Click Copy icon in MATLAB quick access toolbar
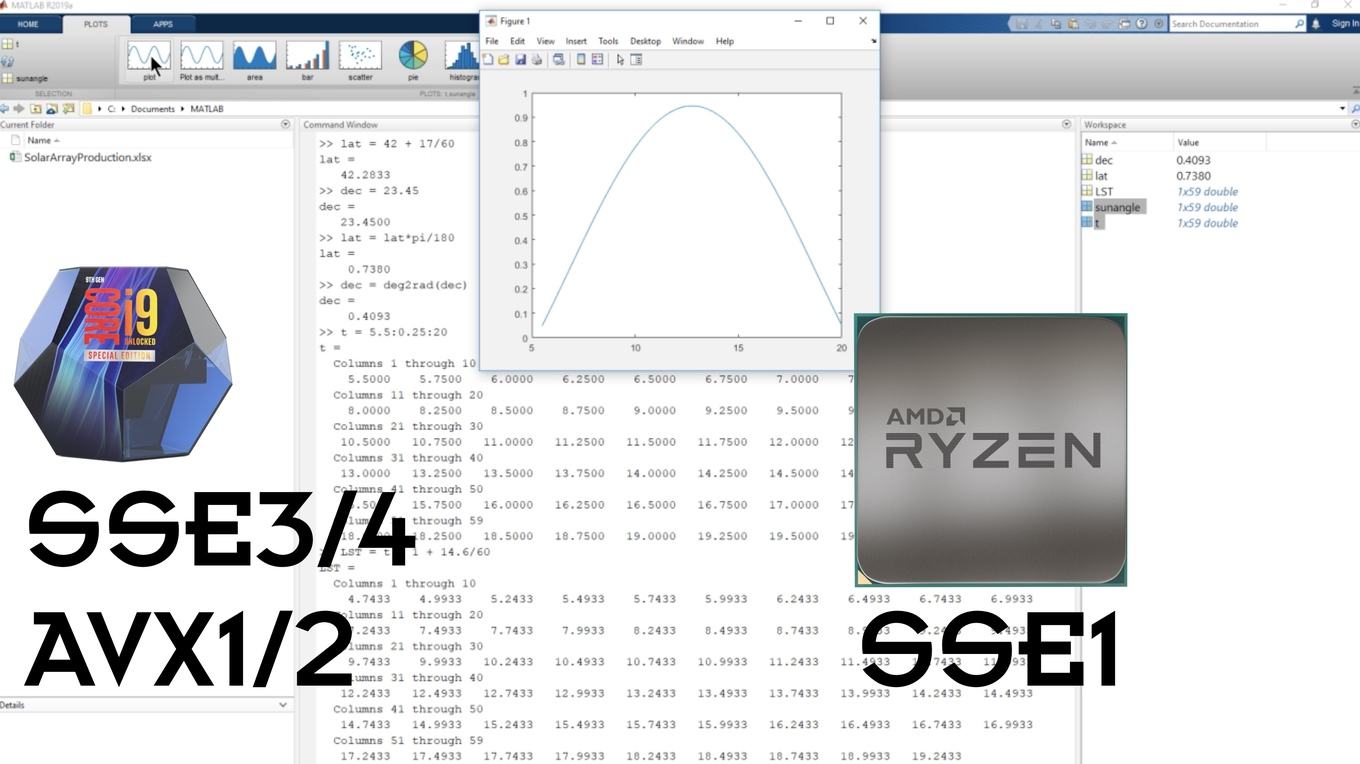The width and height of the screenshot is (1360, 764). (x=1056, y=24)
